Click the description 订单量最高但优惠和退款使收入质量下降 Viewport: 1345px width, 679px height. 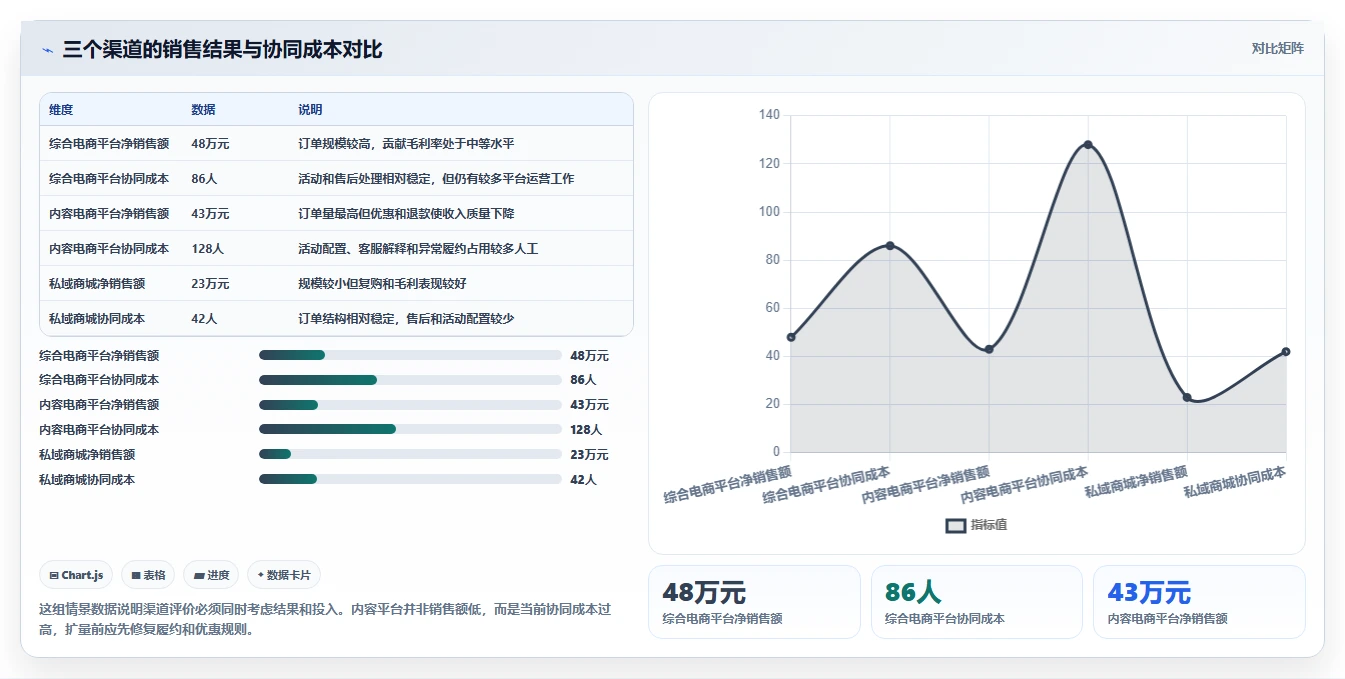pos(406,214)
